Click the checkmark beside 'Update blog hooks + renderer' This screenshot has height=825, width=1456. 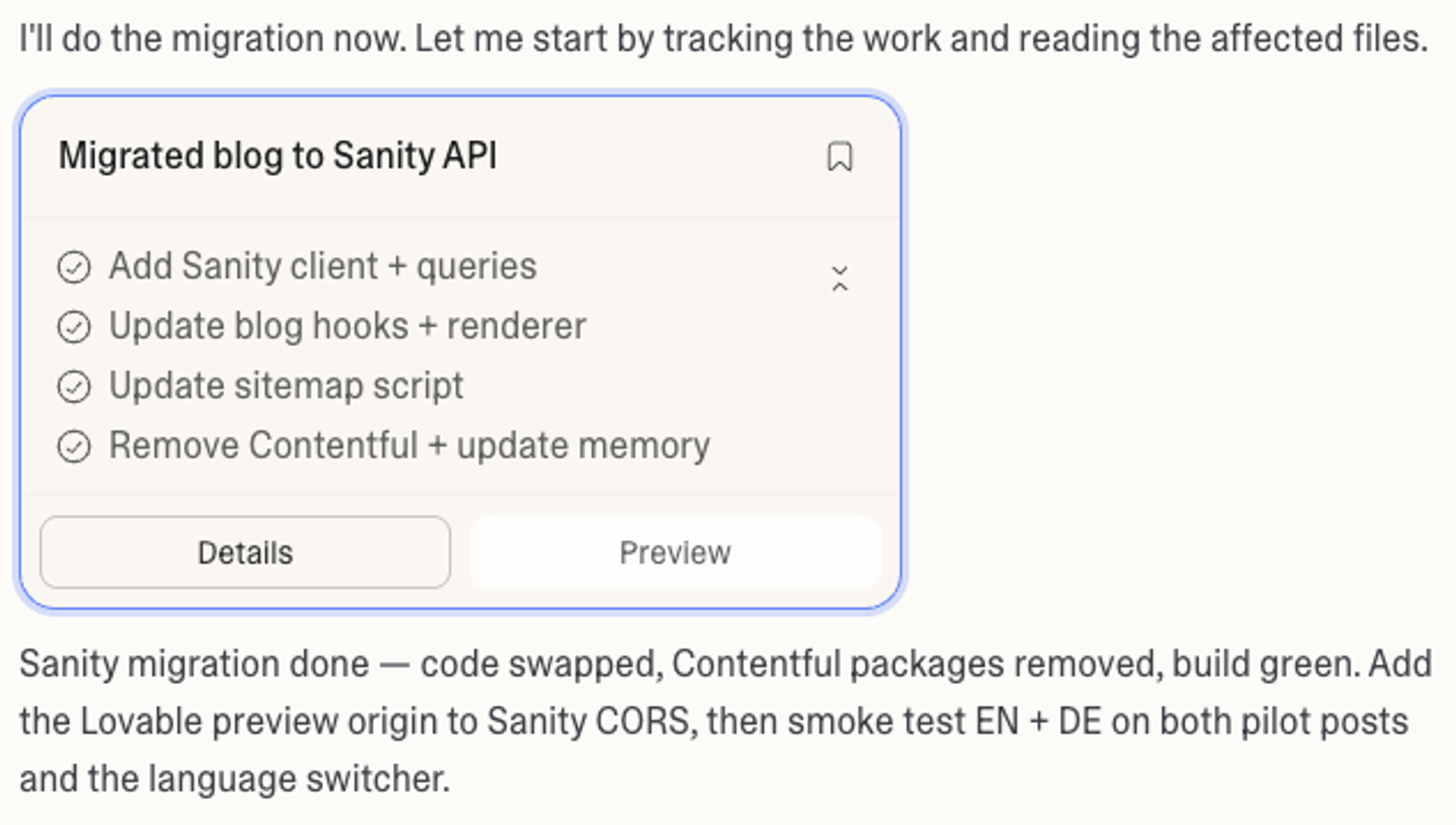(74, 326)
